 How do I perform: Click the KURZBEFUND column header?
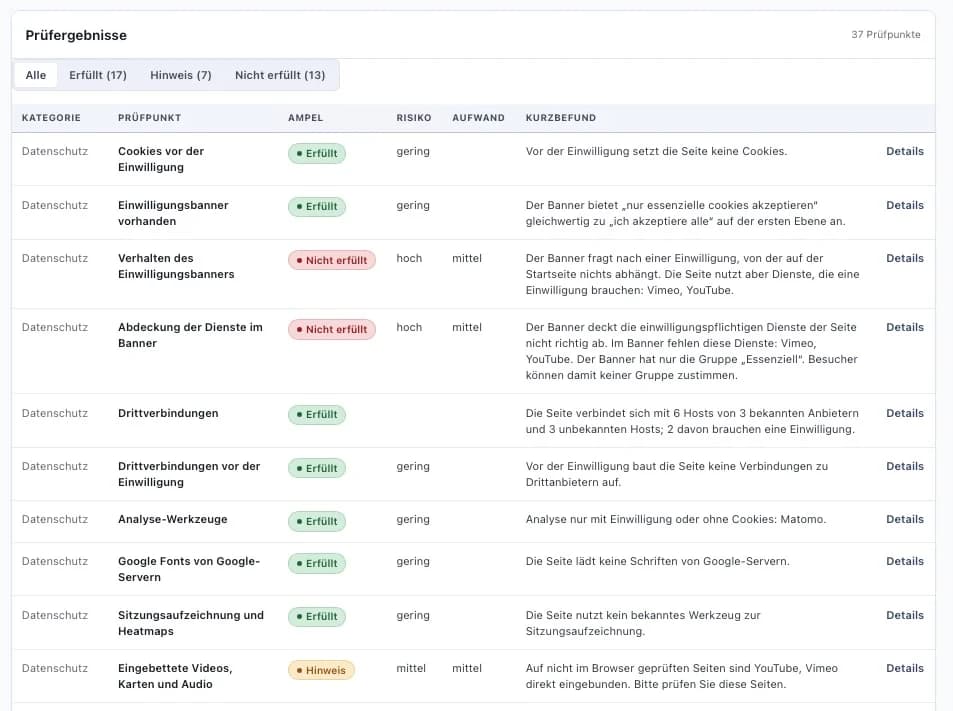click(561, 118)
